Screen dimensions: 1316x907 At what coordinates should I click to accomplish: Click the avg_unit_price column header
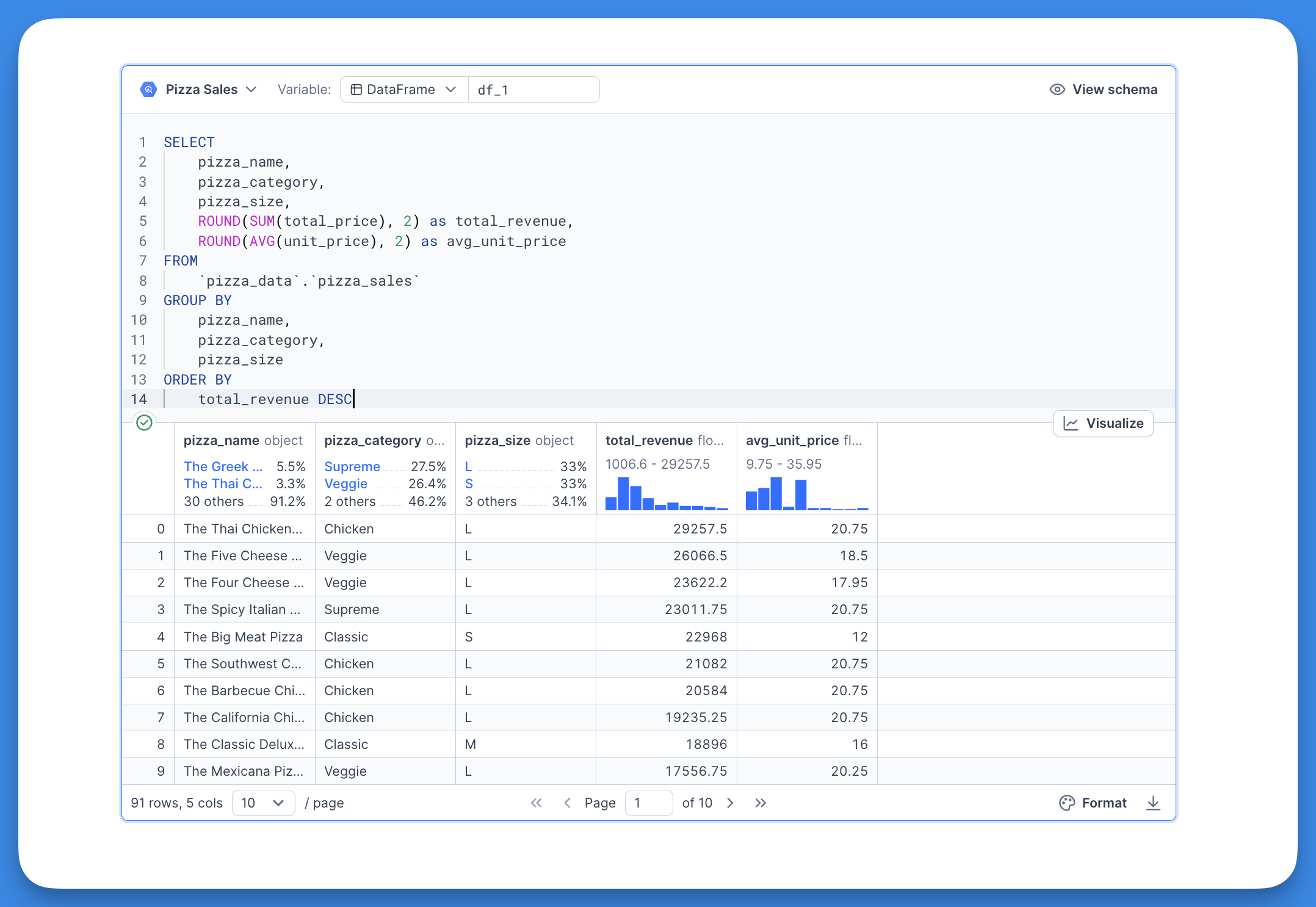click(804, 440)
